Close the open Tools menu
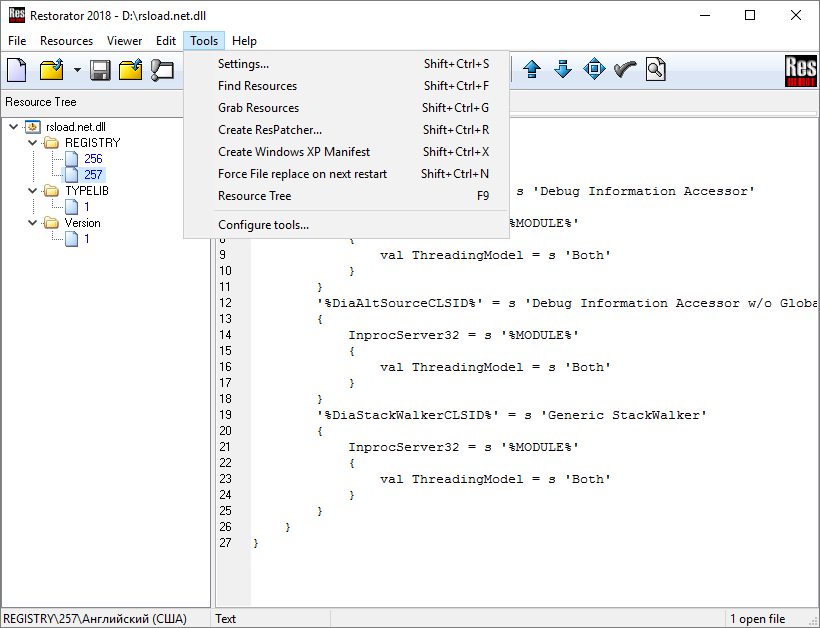This screenshot has height=628, width=820. pyautogui.click(x=204, y=41)
